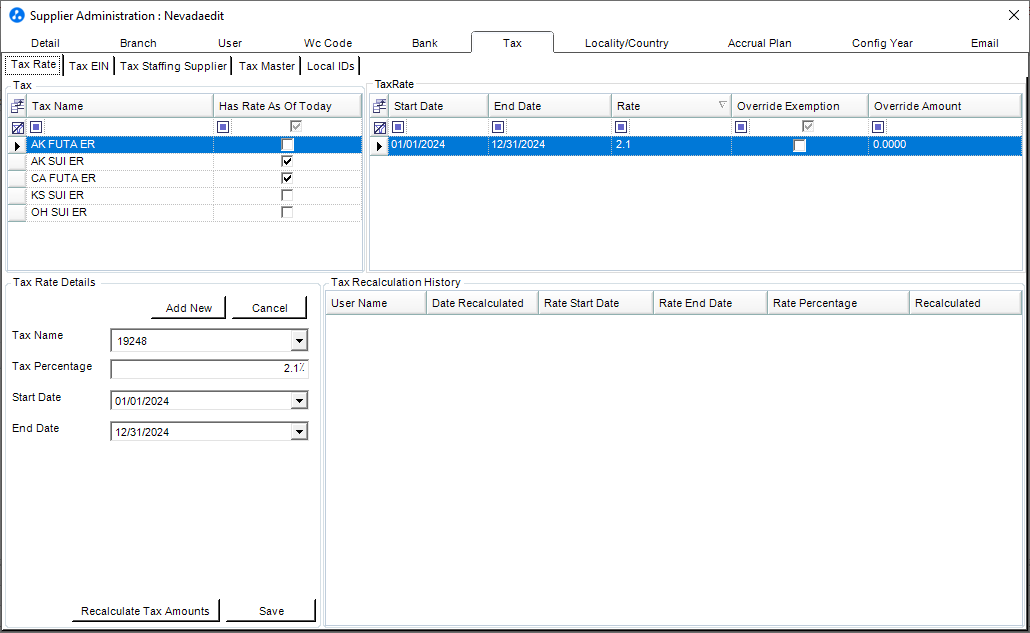Select the OH SUI ER row
Image resolution: width=1030 pixels, height=633 pixels.
coord(185,212)
